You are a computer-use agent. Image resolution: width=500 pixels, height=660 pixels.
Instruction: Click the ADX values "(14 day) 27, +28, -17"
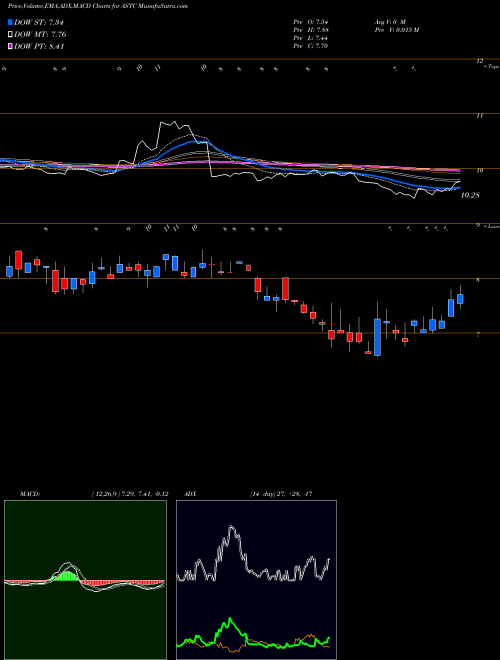click(281, 494)
